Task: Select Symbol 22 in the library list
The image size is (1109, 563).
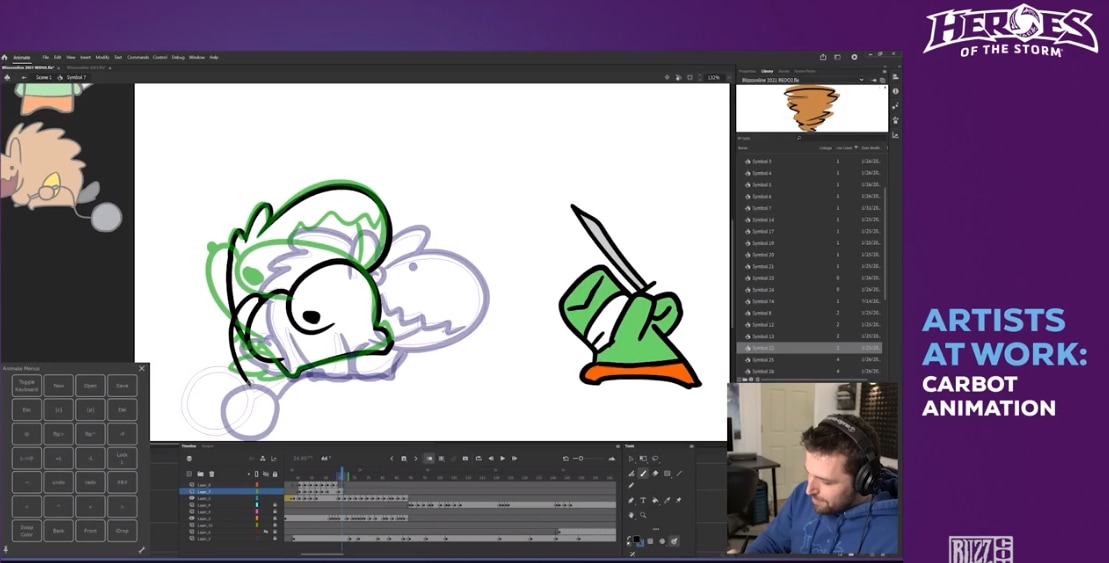Action: [810, 348]
